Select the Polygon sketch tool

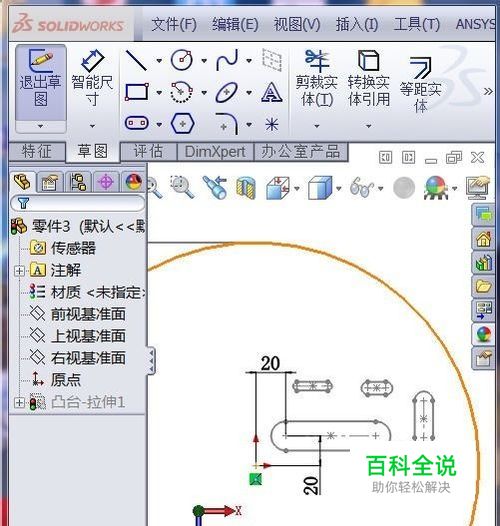[x=183, y=123]
